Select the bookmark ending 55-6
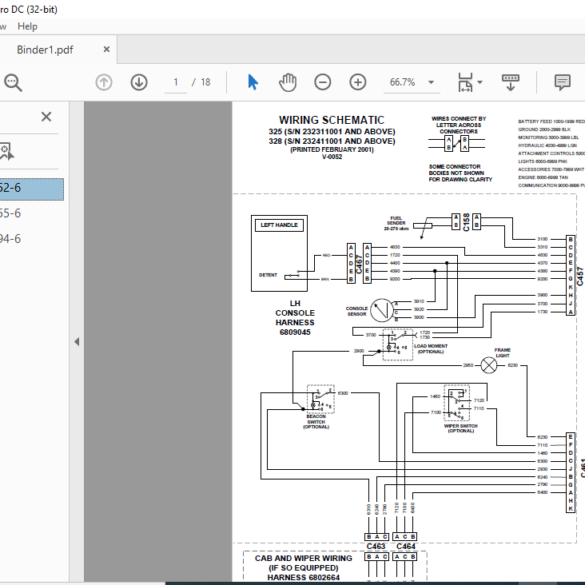The image size is (585, 585). 10,213
